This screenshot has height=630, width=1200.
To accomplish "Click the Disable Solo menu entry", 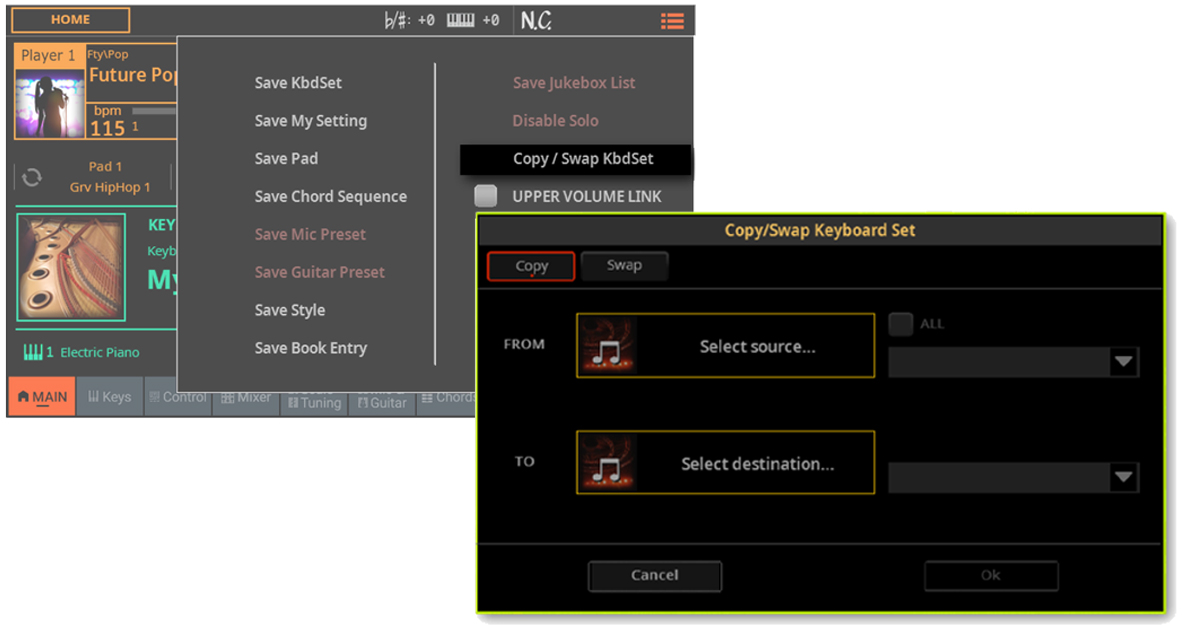I will [x=556, y=121].
